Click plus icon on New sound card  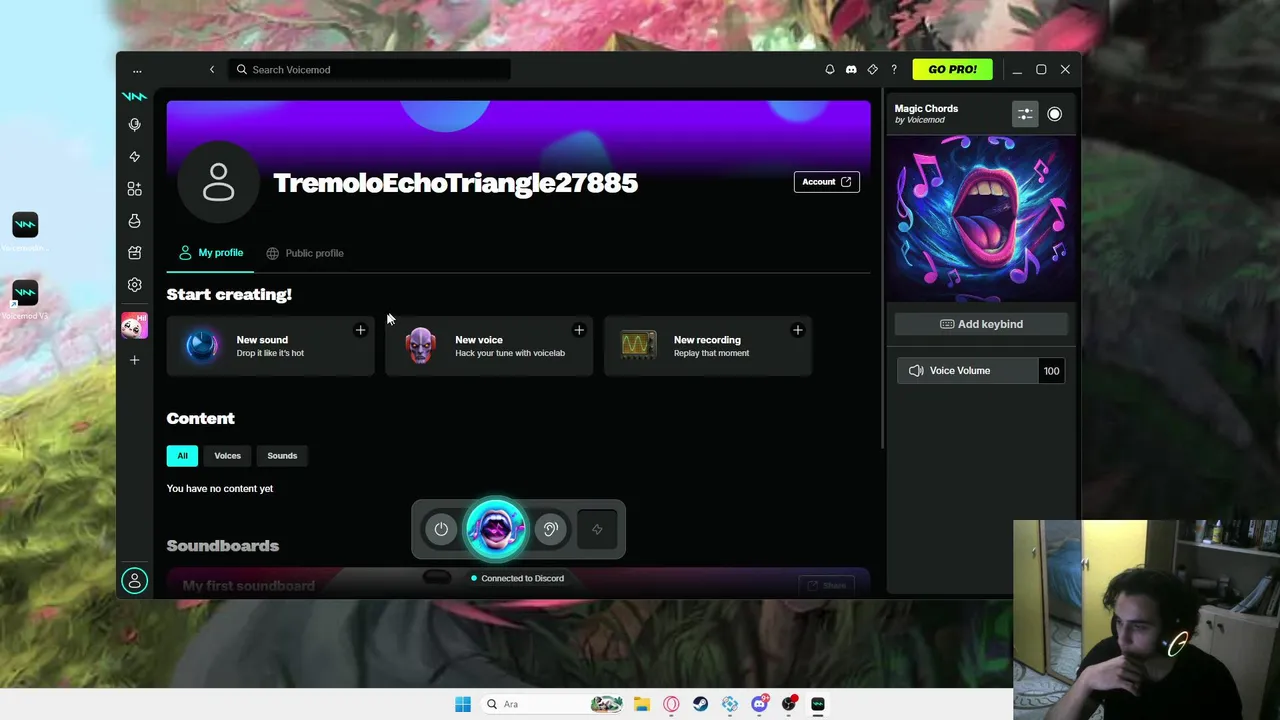(x=360, y=330)
